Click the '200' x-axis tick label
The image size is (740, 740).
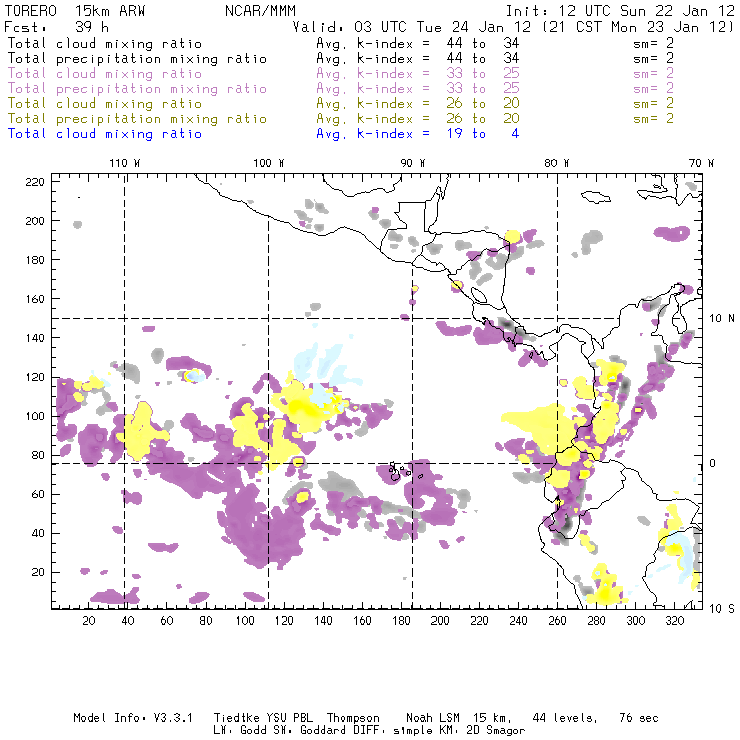pyautogui.click(x=440, y=621)
